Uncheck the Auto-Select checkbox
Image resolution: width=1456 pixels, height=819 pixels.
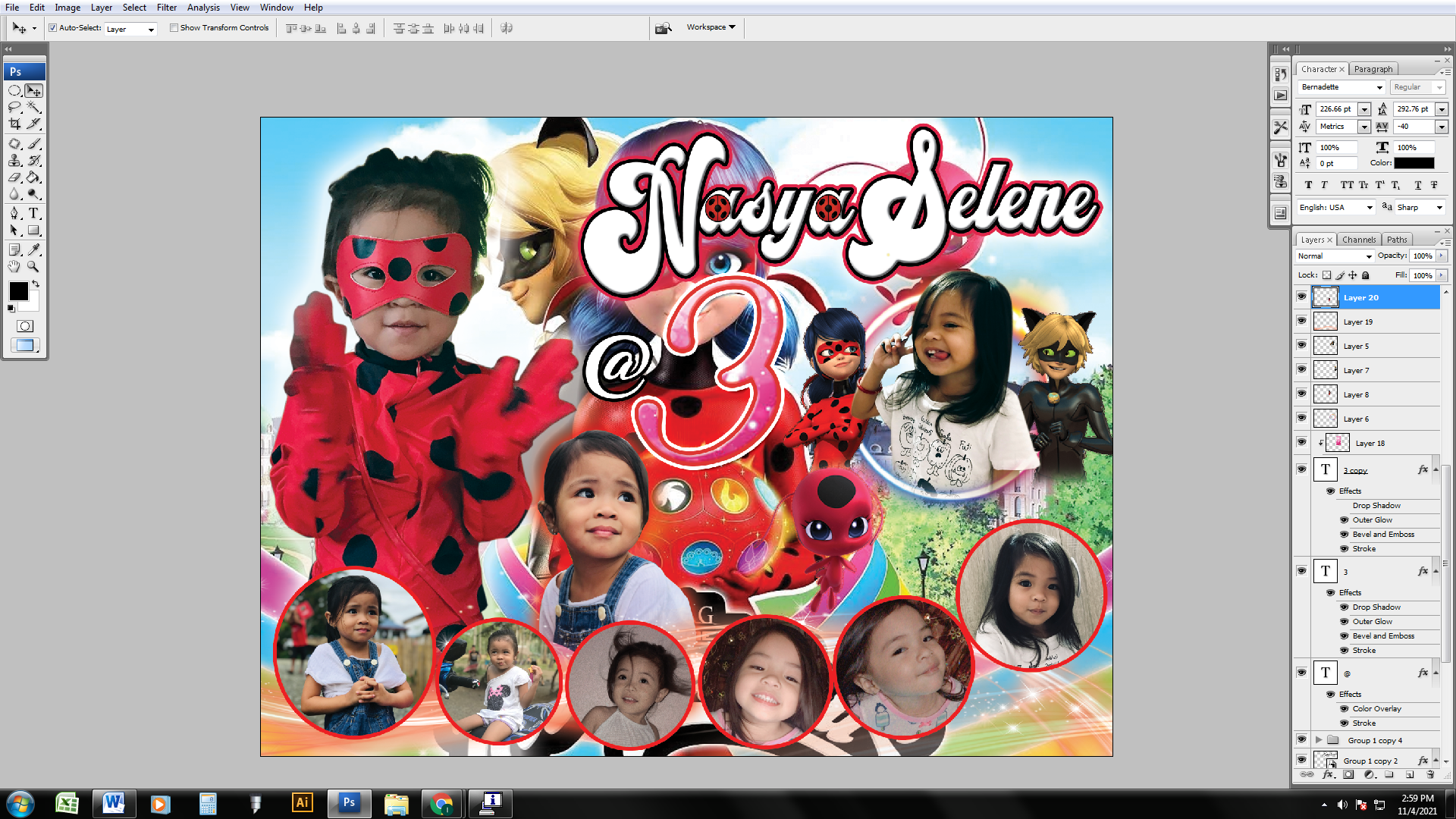coord(53,28)
